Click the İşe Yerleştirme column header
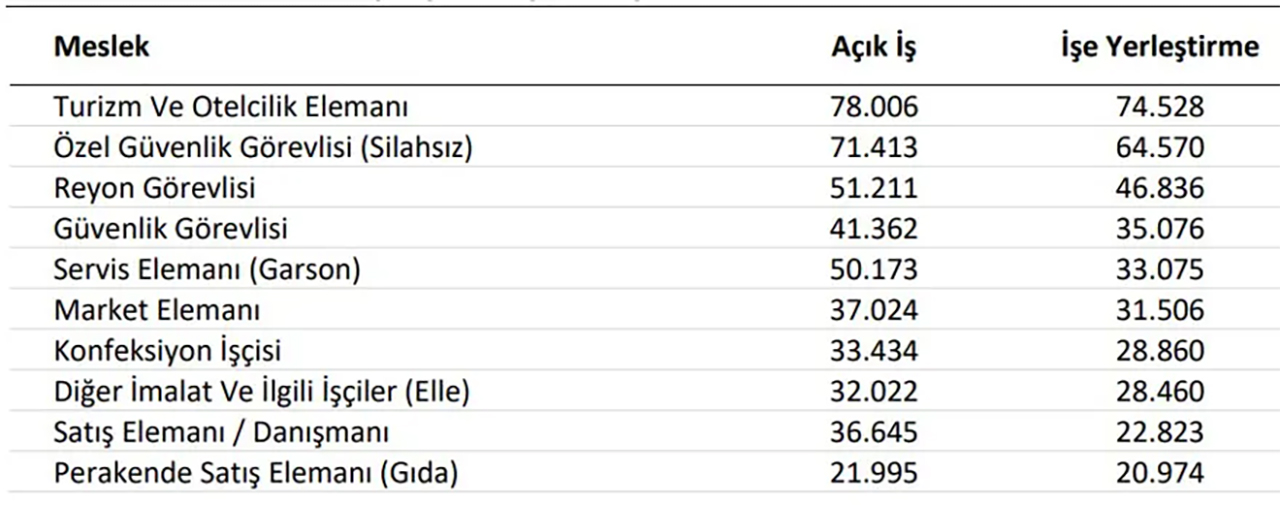 tap(1159, 48)
